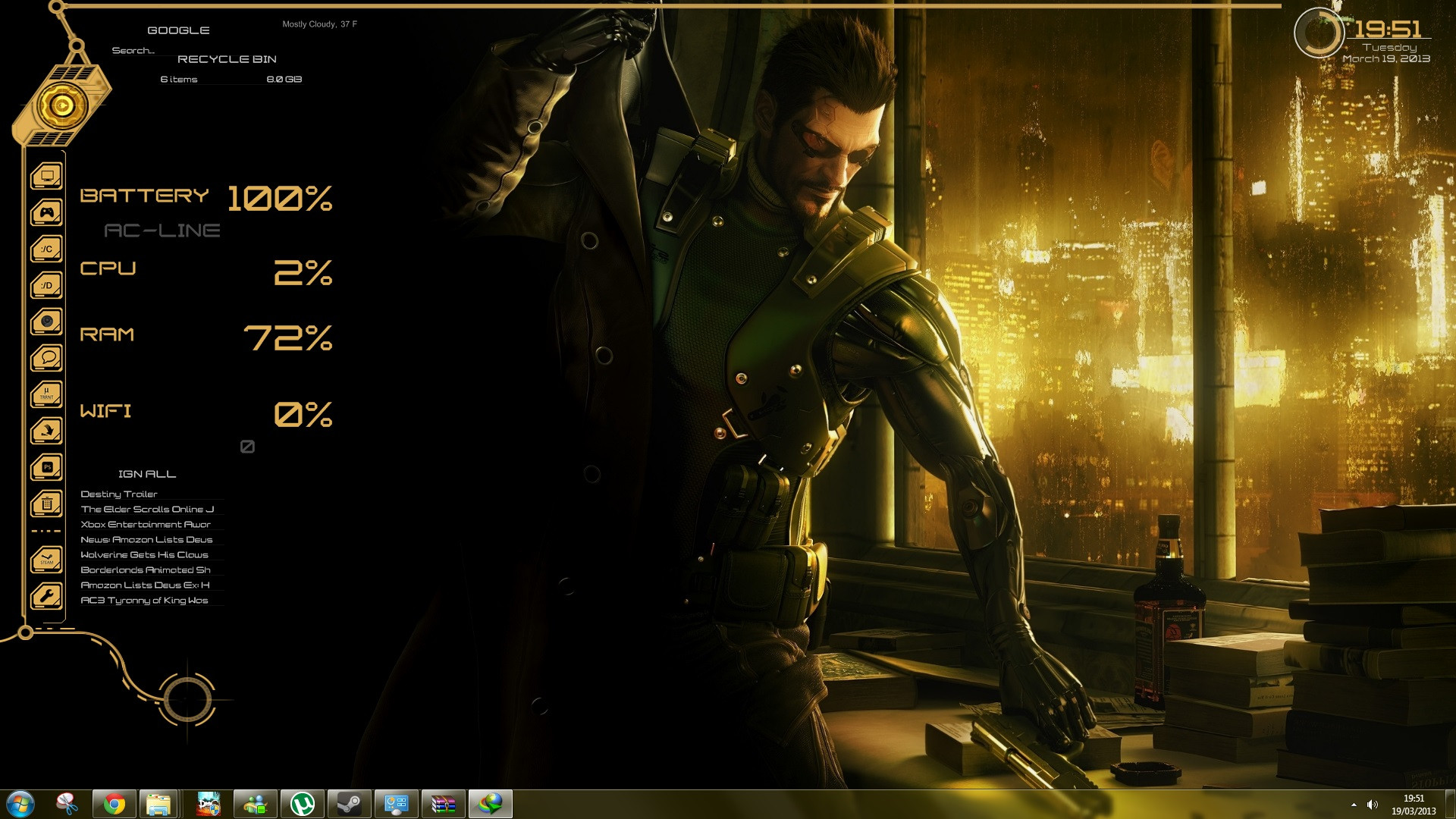This screenshot has height=819, width=1456.
Task: Click the 19:51 desktop clock widget
Action: tap(1388, 30)
